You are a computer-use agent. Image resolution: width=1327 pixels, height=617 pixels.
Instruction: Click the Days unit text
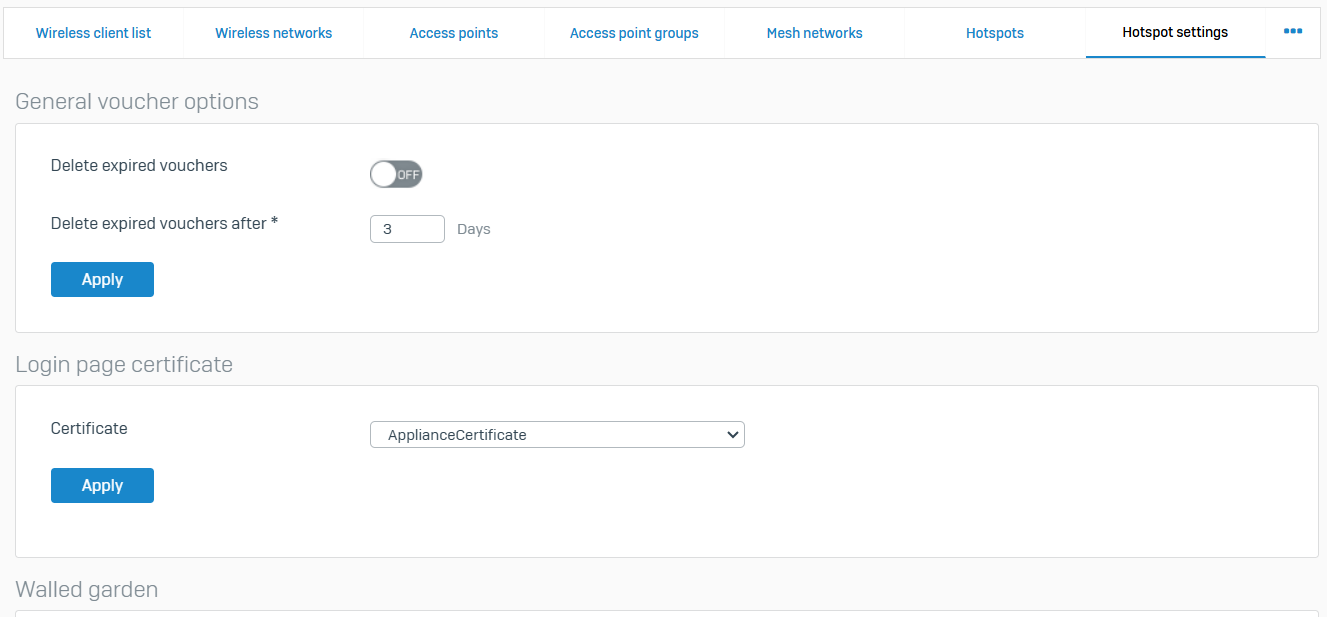pyautogui.click(x=473, y=229)
